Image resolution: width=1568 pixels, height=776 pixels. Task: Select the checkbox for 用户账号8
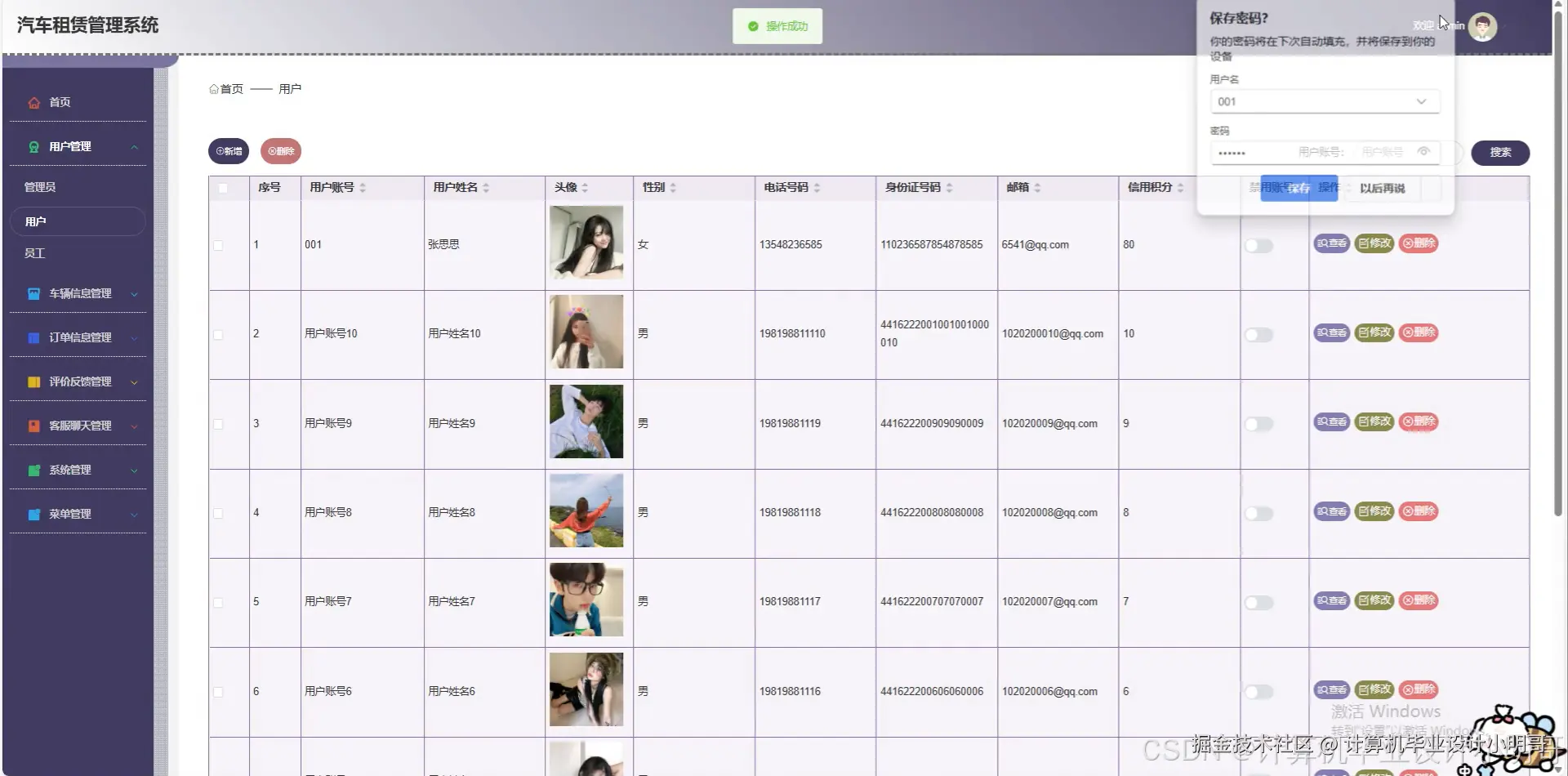pos(218,513)
